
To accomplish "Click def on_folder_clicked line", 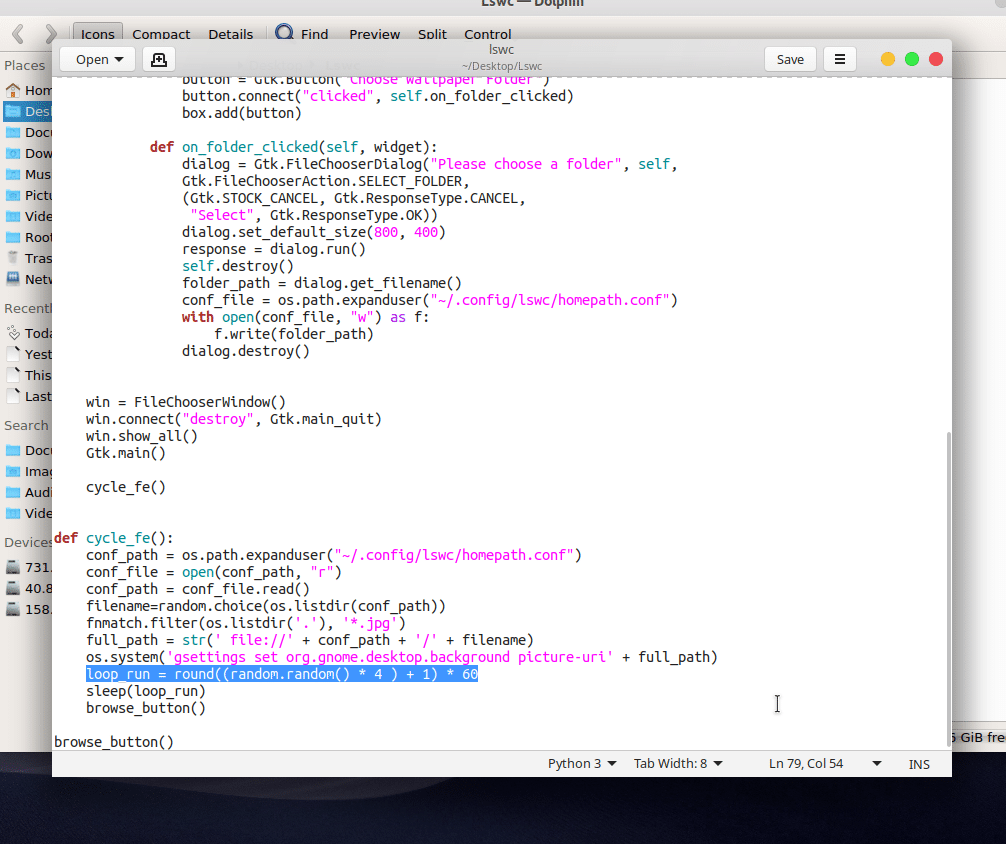I will coord(293,147).
